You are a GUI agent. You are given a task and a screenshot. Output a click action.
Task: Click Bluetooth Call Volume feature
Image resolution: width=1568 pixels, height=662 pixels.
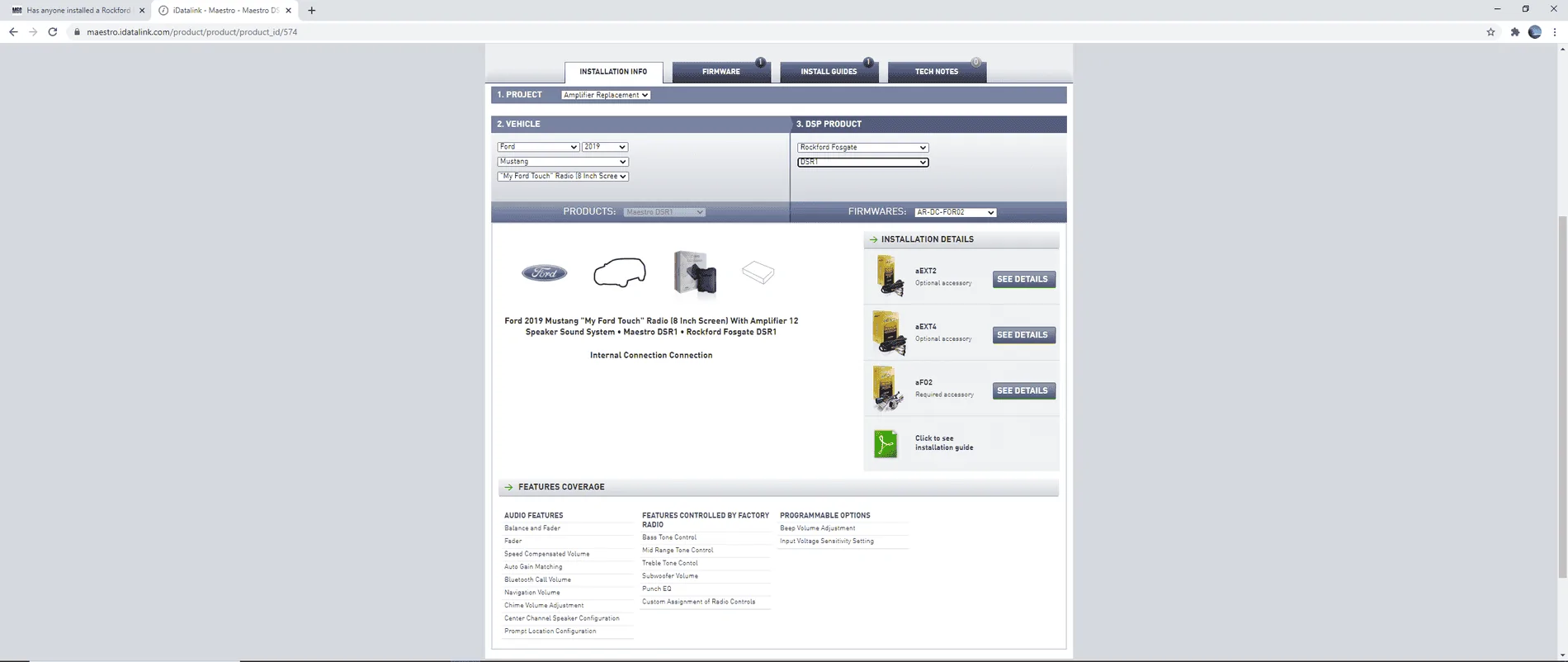pos(537,579)
